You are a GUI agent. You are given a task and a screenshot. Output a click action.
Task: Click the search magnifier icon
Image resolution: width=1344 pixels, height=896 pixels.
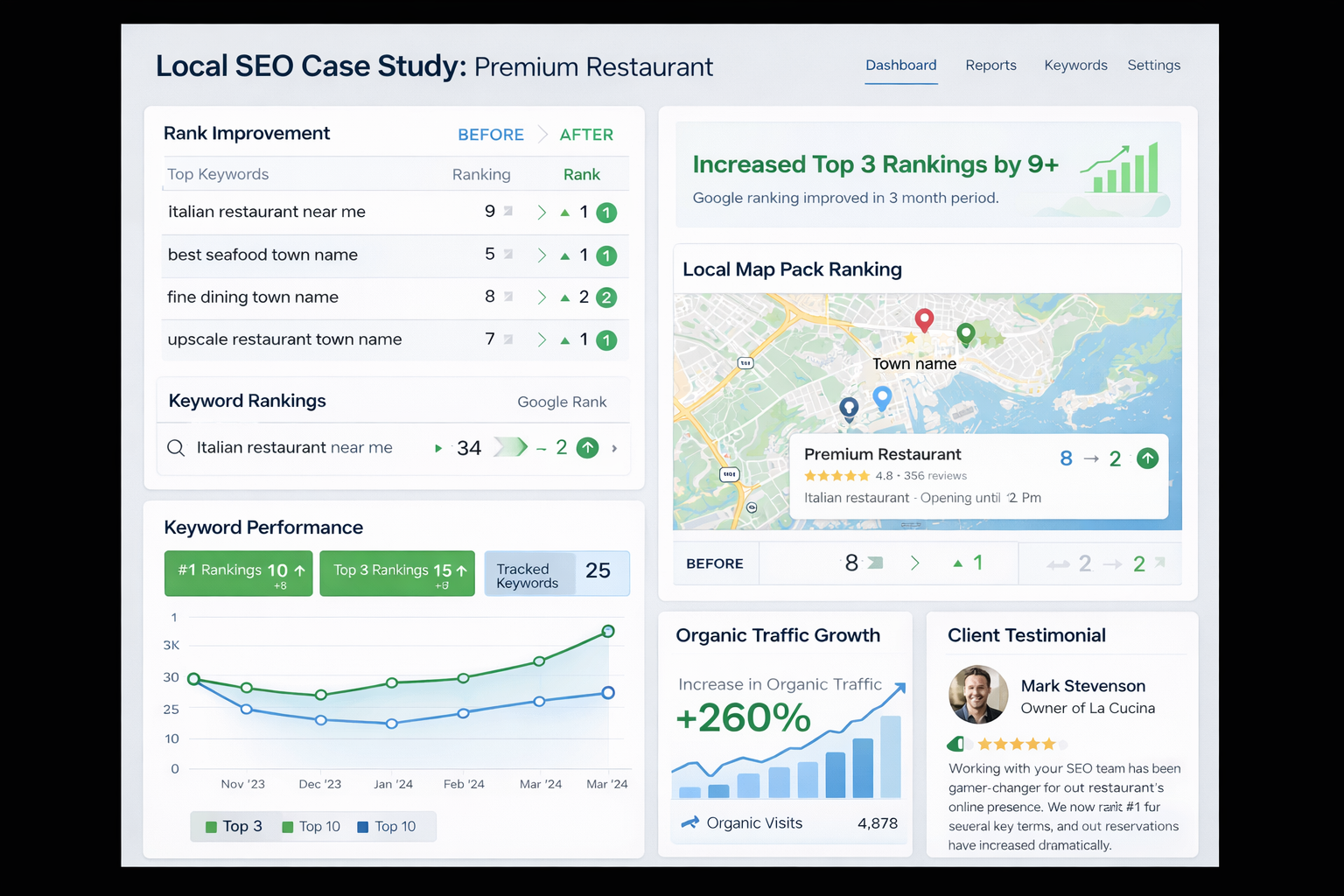click(x=176, y=448)
